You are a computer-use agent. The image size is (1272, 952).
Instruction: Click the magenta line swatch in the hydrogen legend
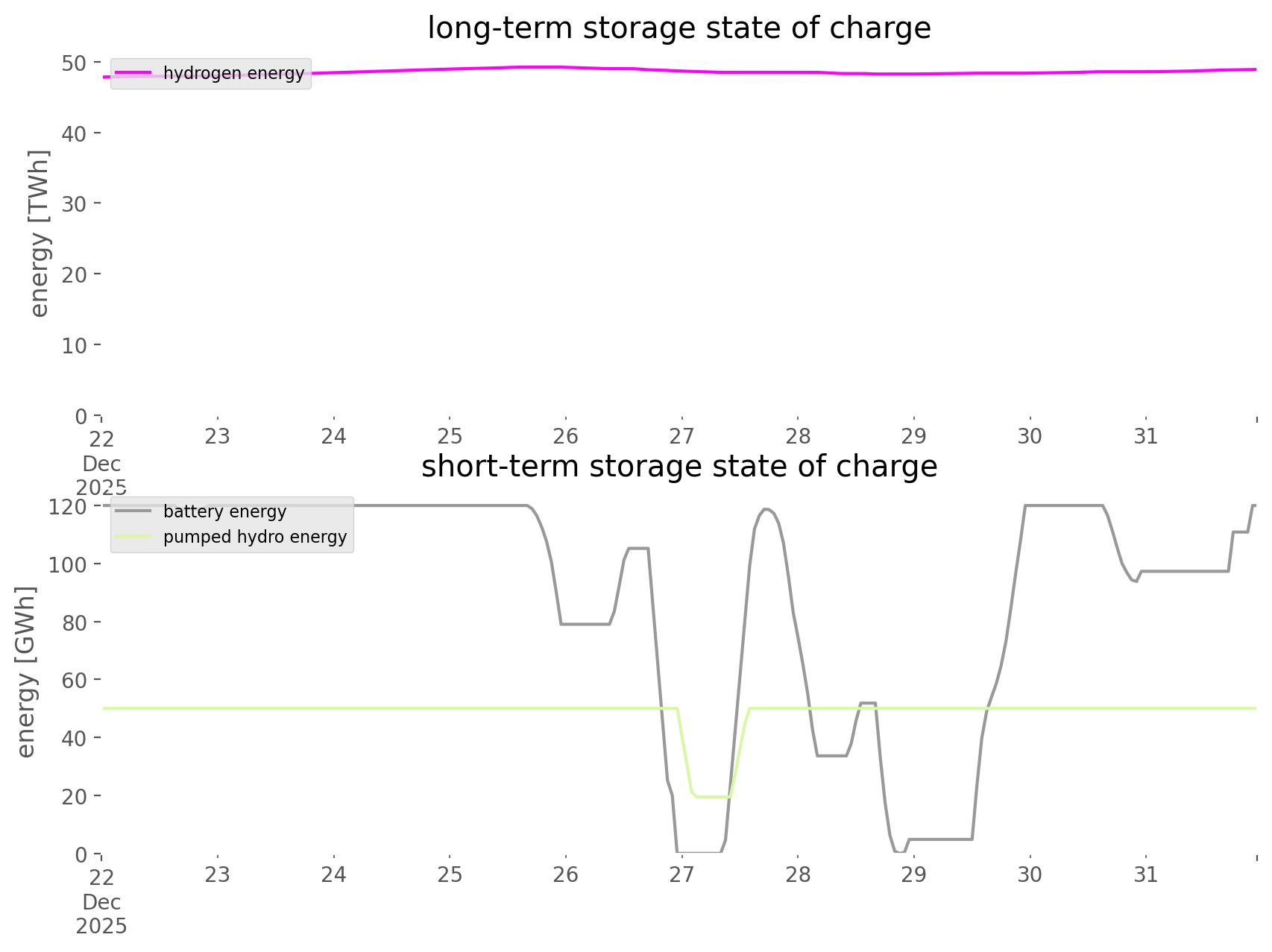click(133, 73)
